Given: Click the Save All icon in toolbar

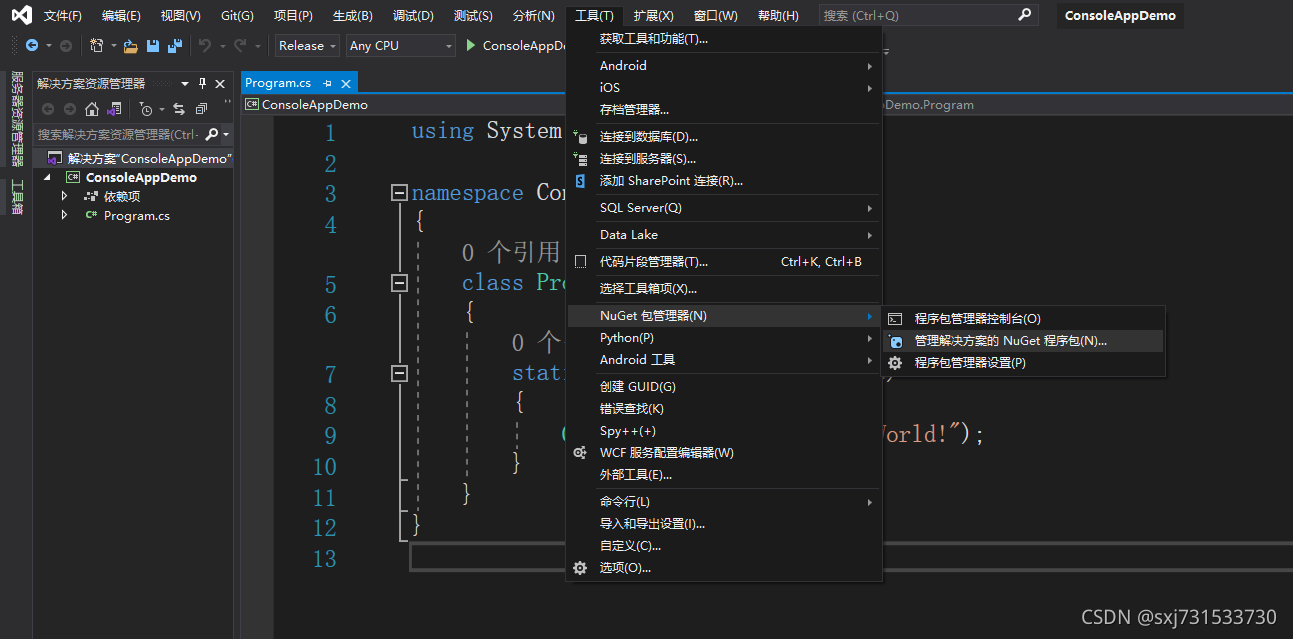Looking at the screenshot, I should (175, 45).
